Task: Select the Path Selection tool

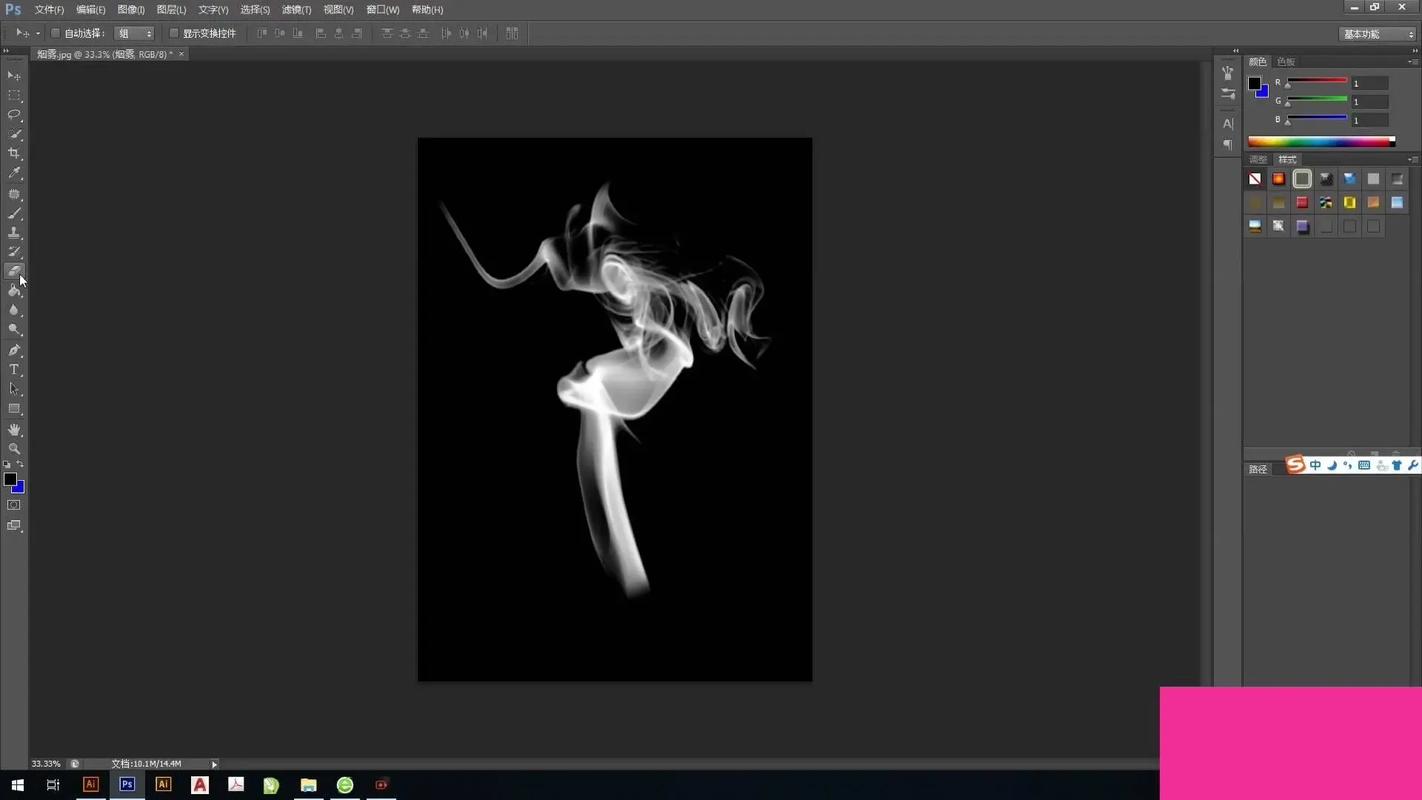Action: click(x=14, y=390)
